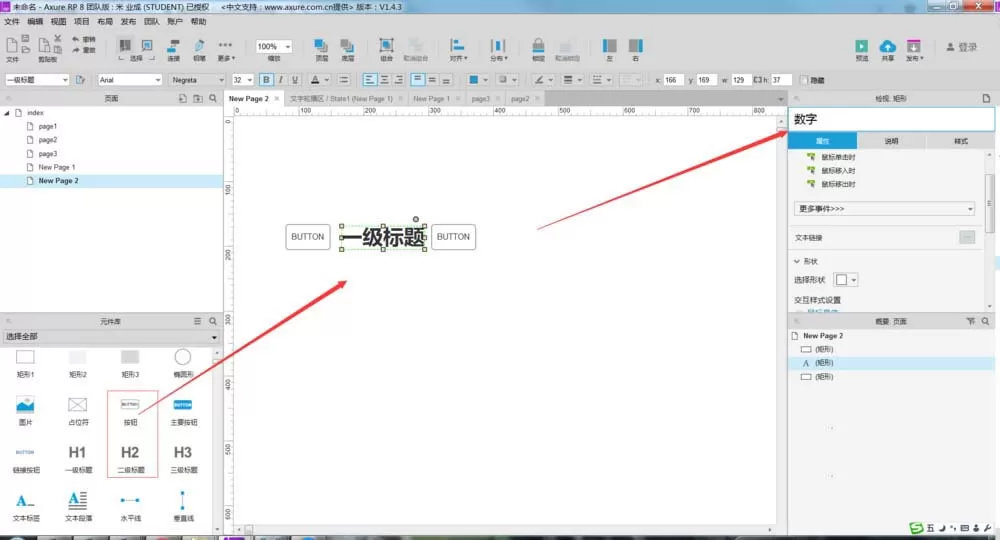Click the left BUTTON widget on canvas
Screen dimensions: 1000x540
click(x=308, y=237)
